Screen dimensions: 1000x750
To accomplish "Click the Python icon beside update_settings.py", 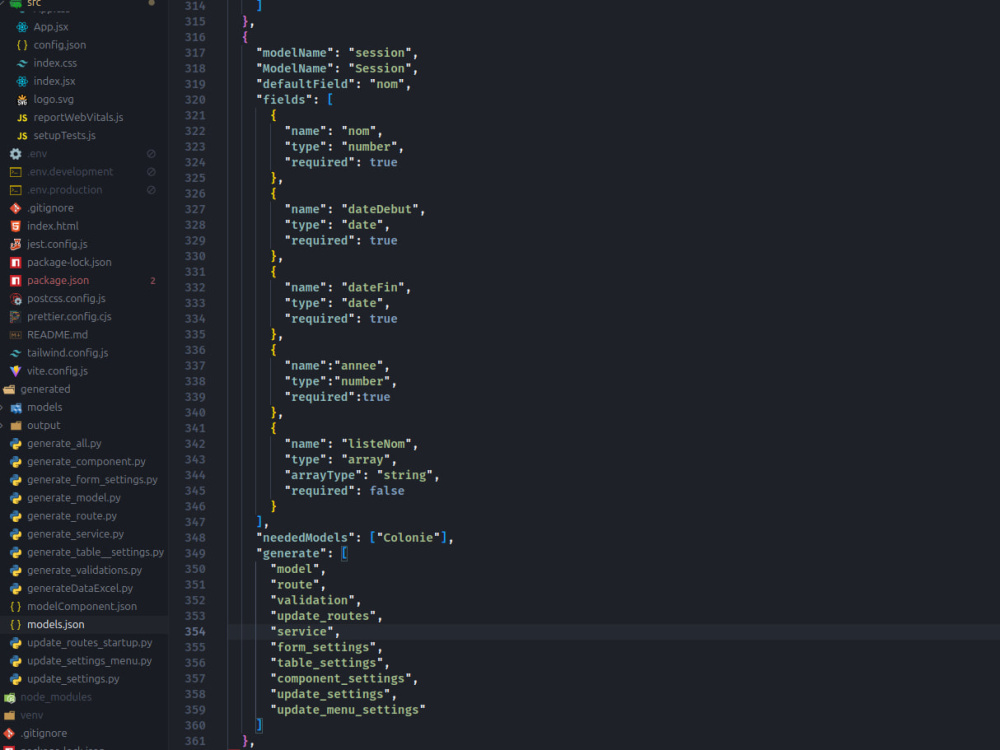I will coord(16,679).
